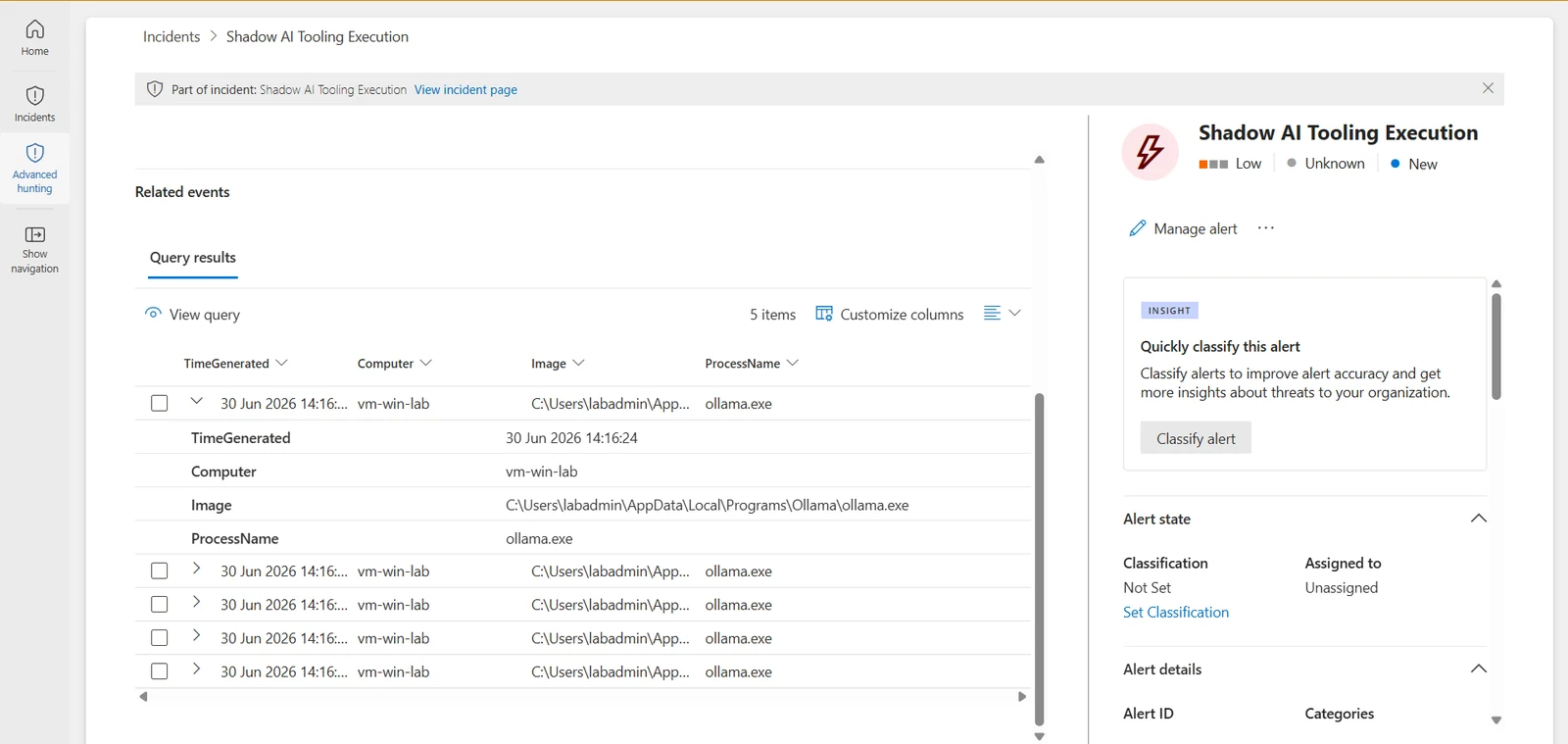Expand the third event row
The image size is (1568, 744).
tap(196, 602)
